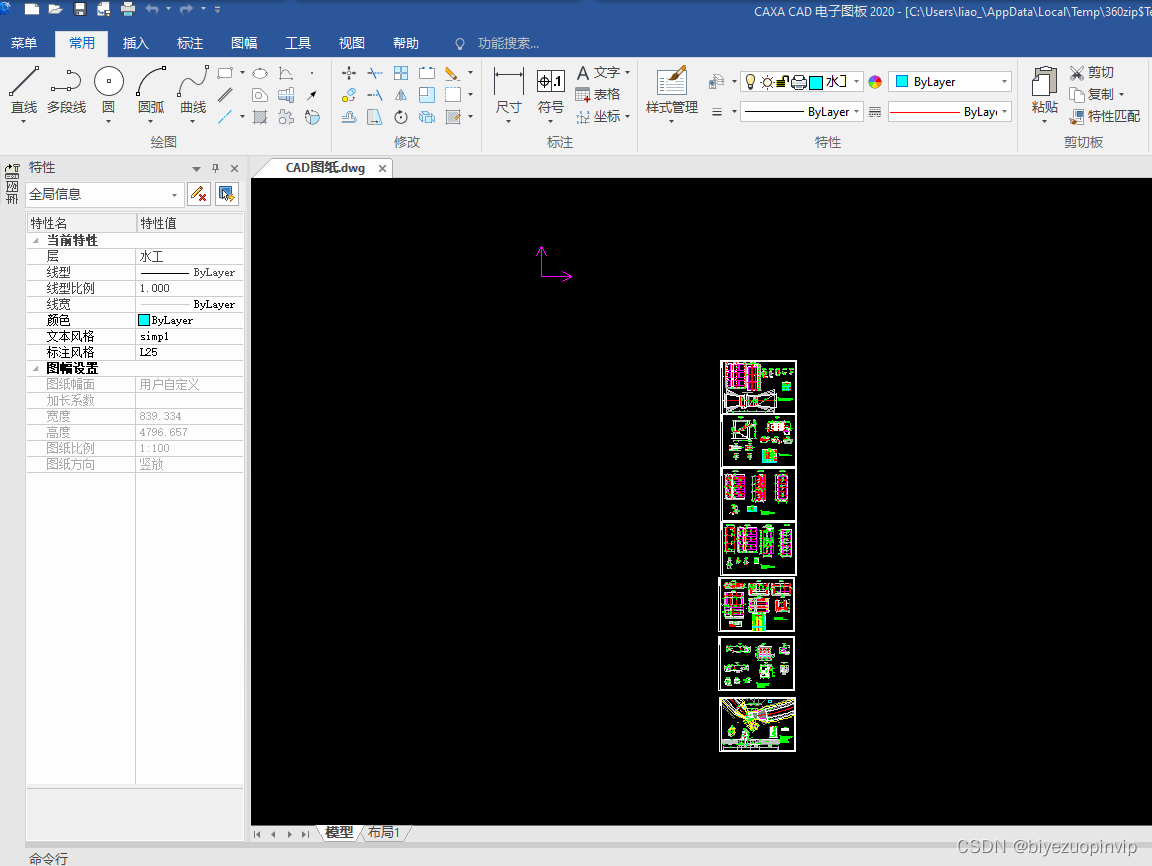Open the ByLayer color dropdown
This screenshot has width=1152, height=866.
(1004, 82)
